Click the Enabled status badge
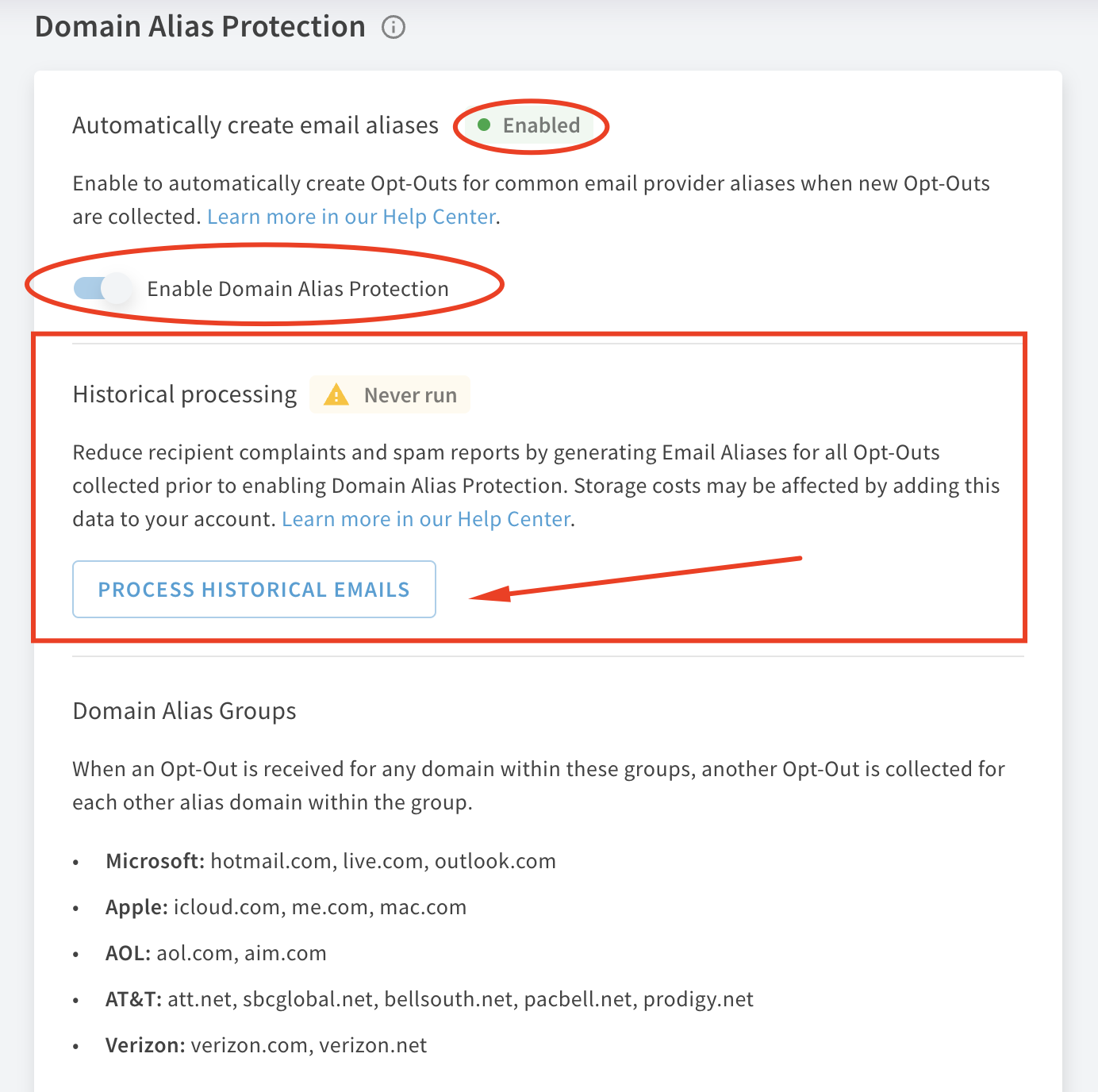Viewport: 1098px width, 1092px height. point(528,125)
